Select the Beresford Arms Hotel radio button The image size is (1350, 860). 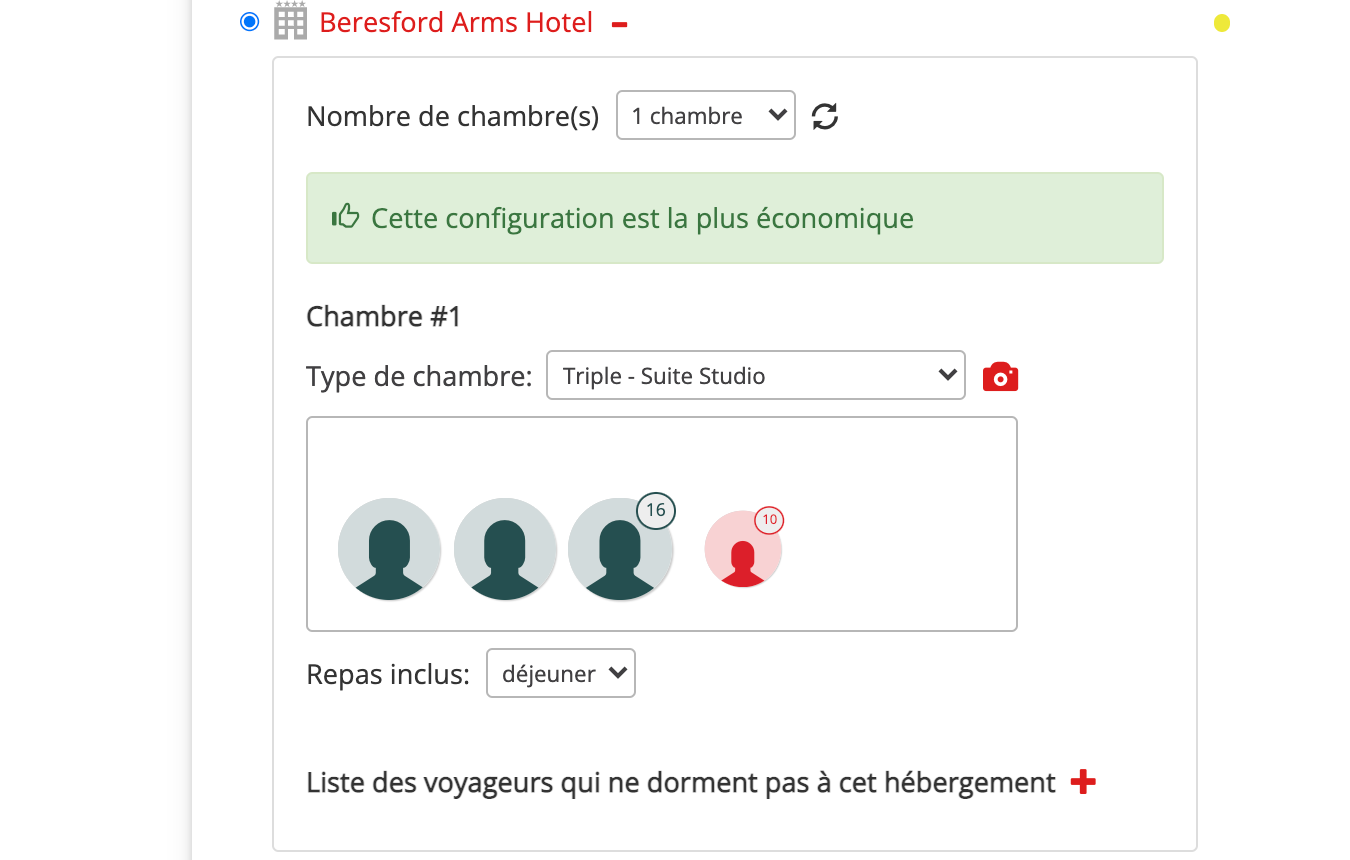249,22
